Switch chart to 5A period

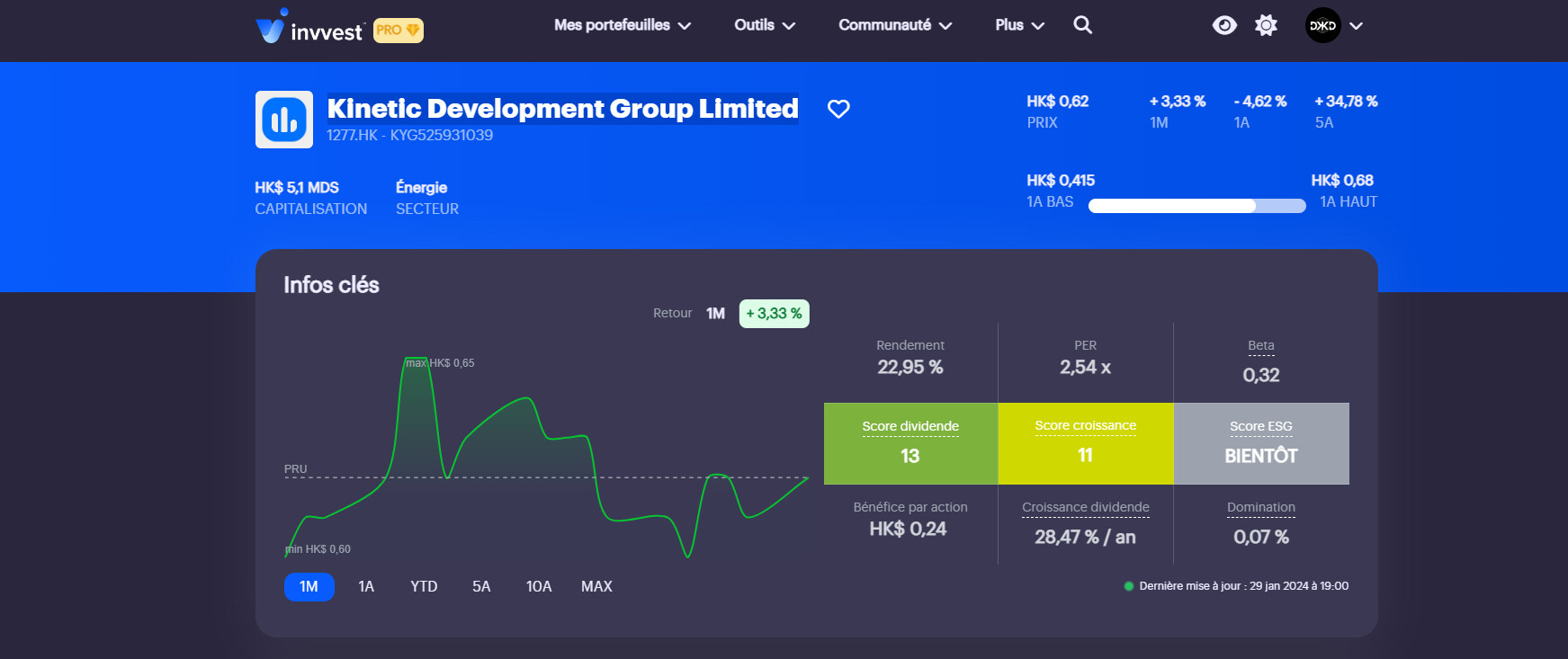coord(481,586)
